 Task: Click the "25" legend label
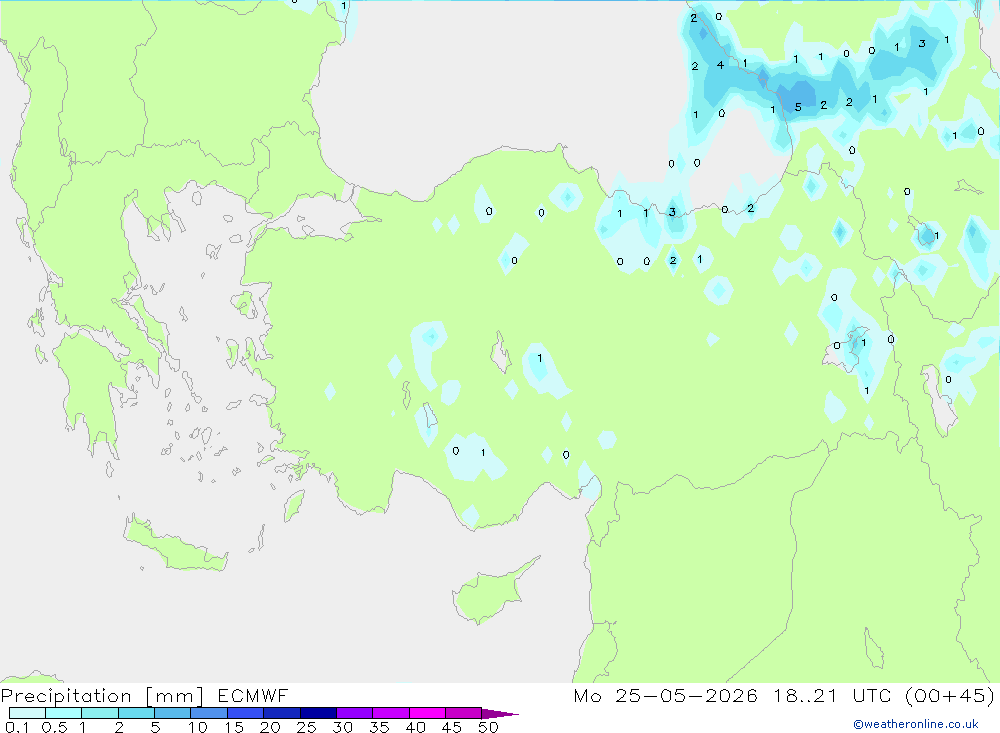click(x=306, y=727)
